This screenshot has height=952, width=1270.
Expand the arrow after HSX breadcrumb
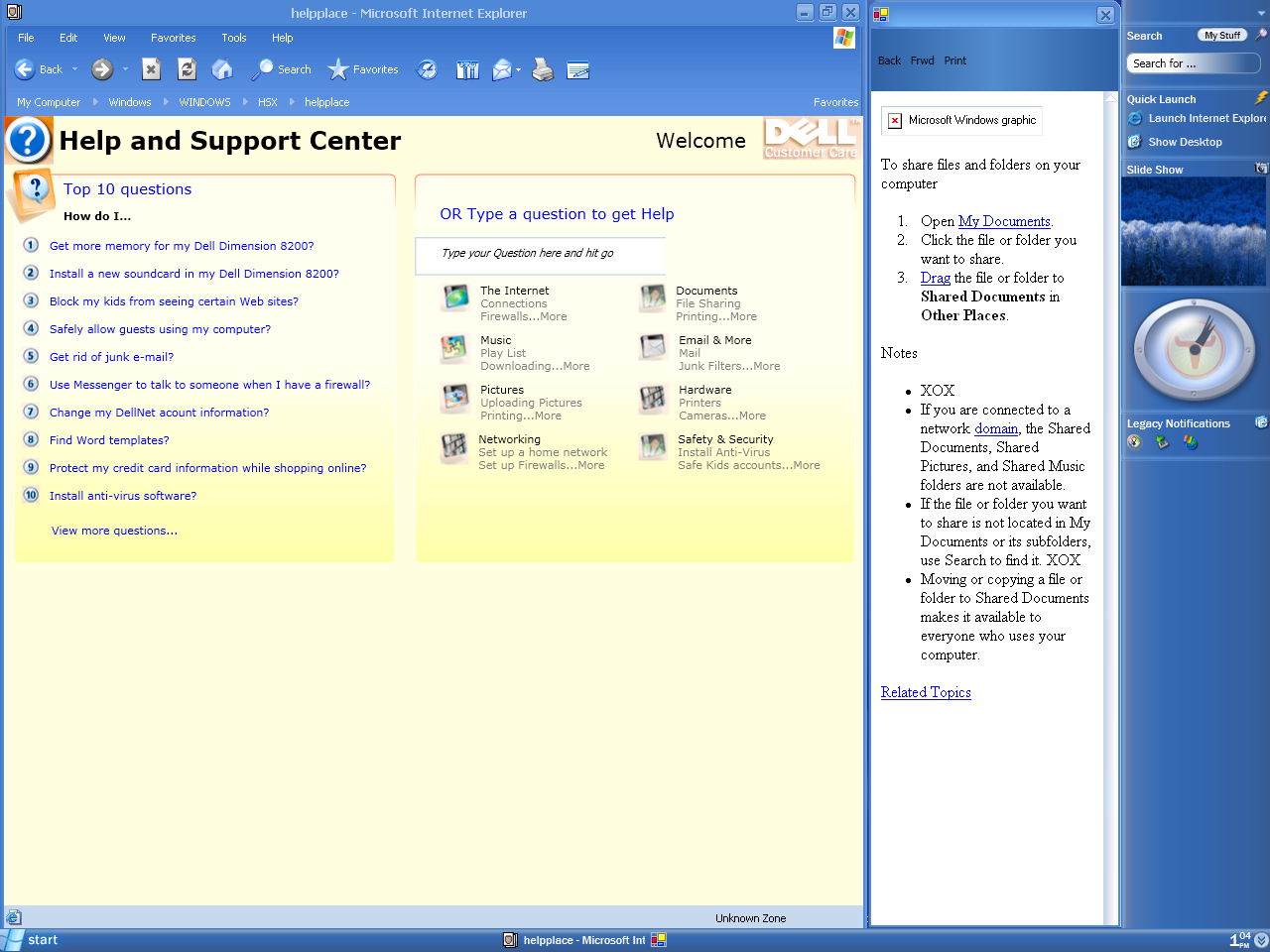(x=292, y=102)
